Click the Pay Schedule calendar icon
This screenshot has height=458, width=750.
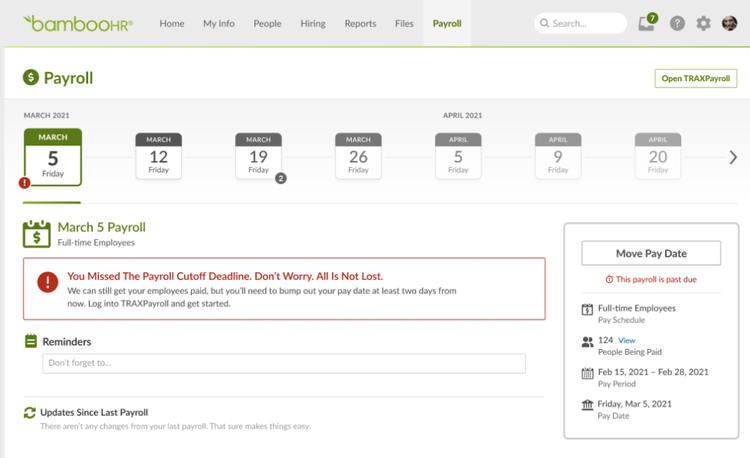tap(587, 309)
